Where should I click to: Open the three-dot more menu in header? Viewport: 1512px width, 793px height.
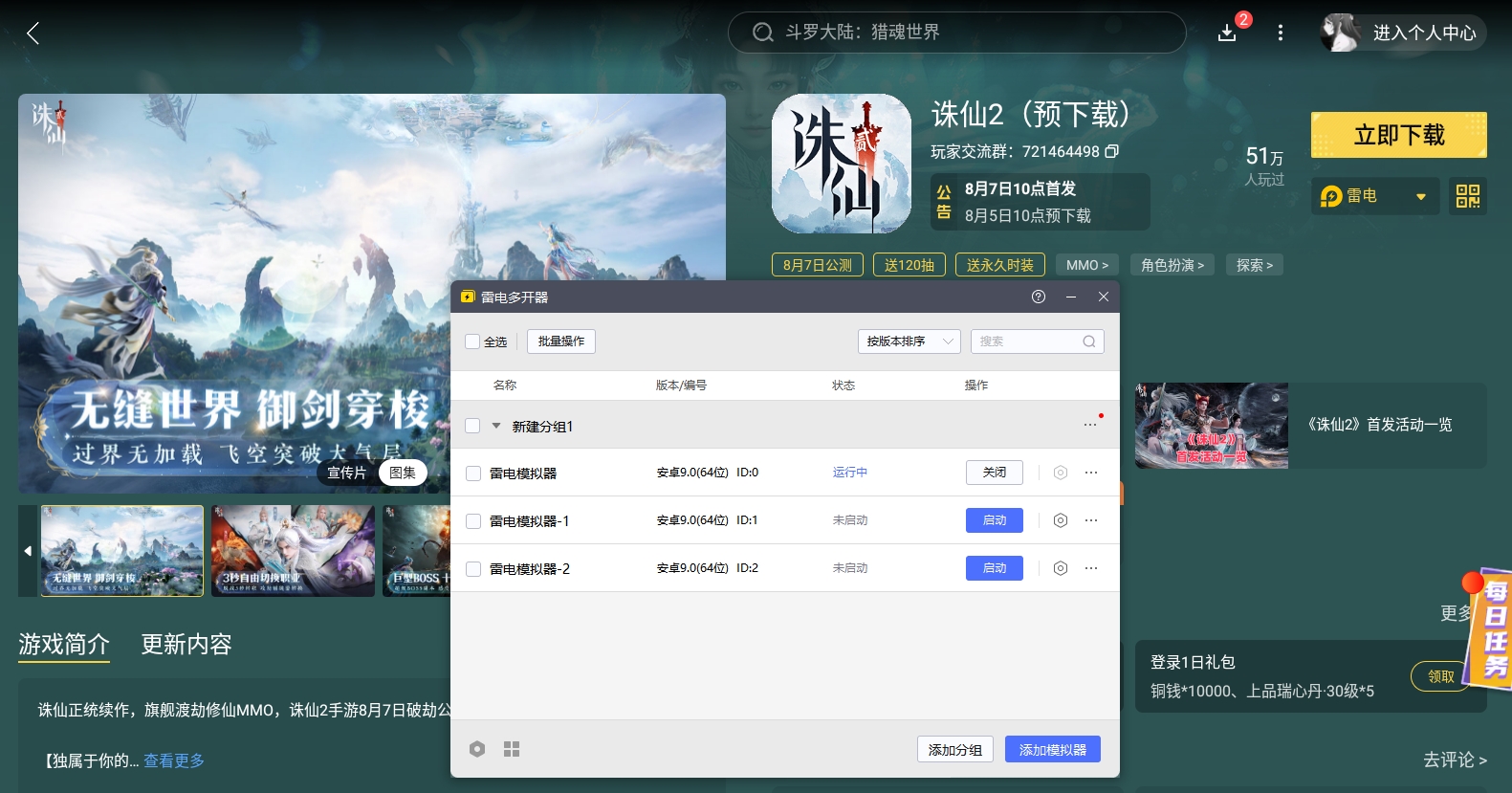[1281, 33]
